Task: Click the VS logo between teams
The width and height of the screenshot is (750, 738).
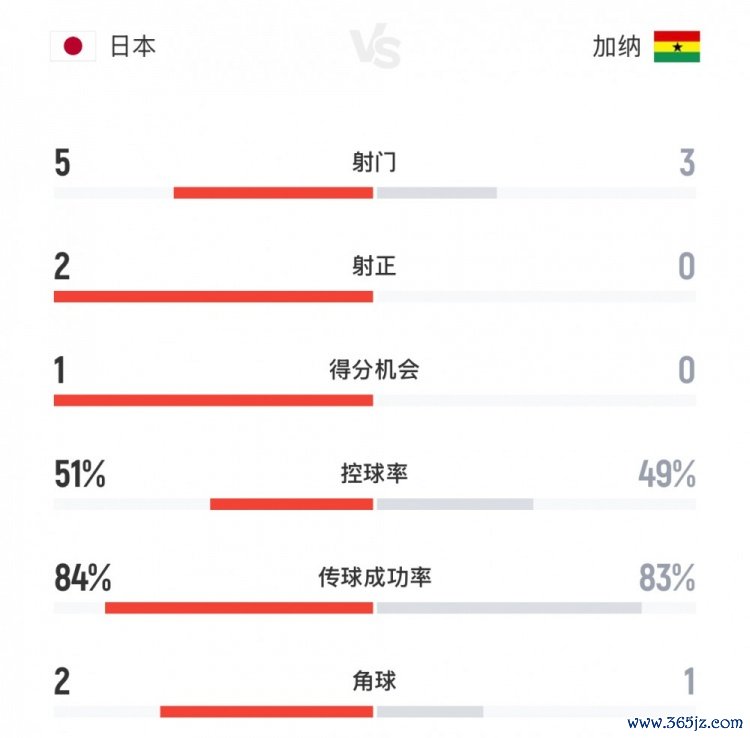Action: (375, 47)
